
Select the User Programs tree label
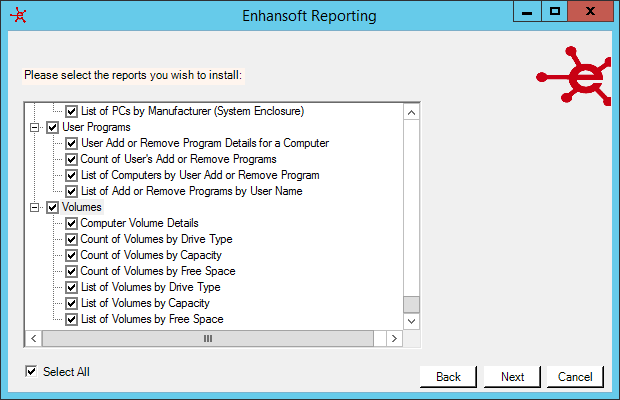point(96,127)
